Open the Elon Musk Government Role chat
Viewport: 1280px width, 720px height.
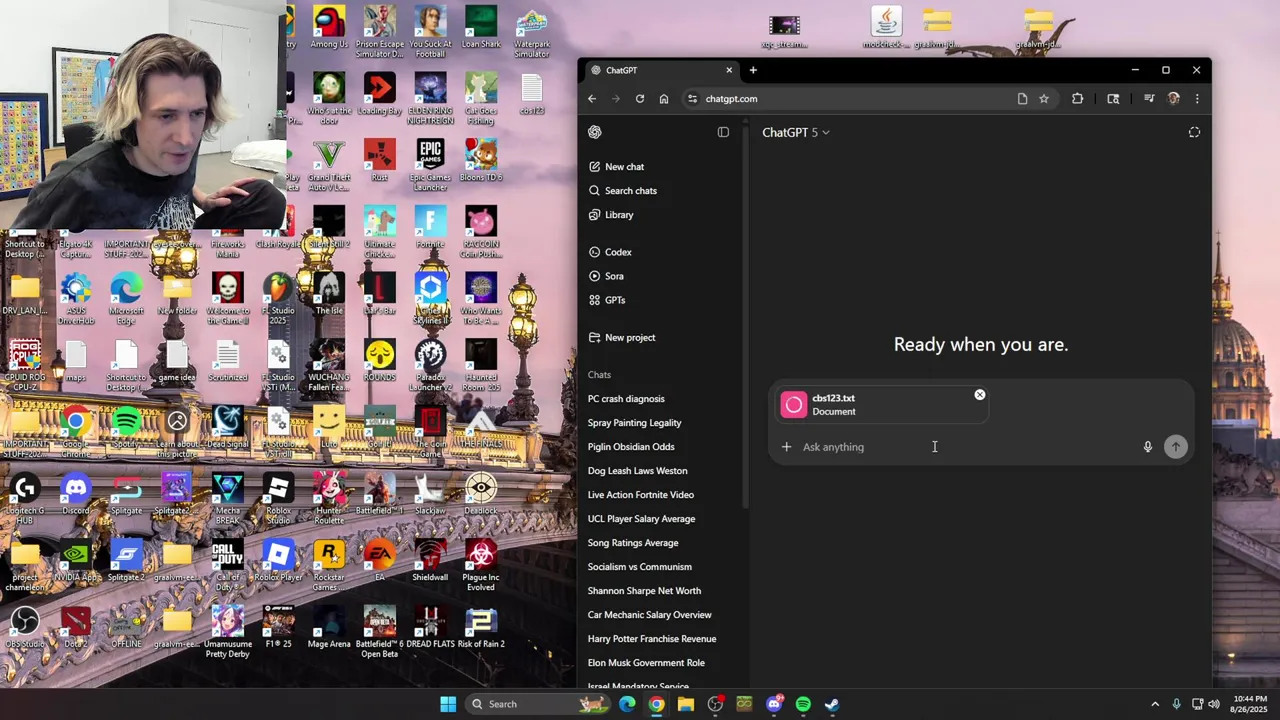coord(646,663)
